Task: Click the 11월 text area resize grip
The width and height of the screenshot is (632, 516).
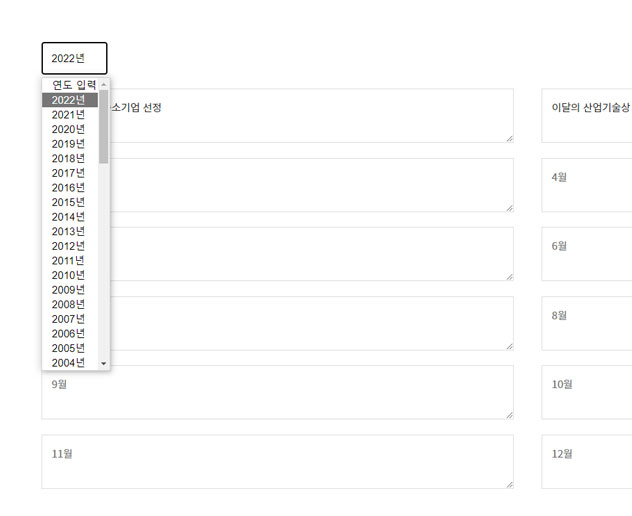Action: [509, 485]
